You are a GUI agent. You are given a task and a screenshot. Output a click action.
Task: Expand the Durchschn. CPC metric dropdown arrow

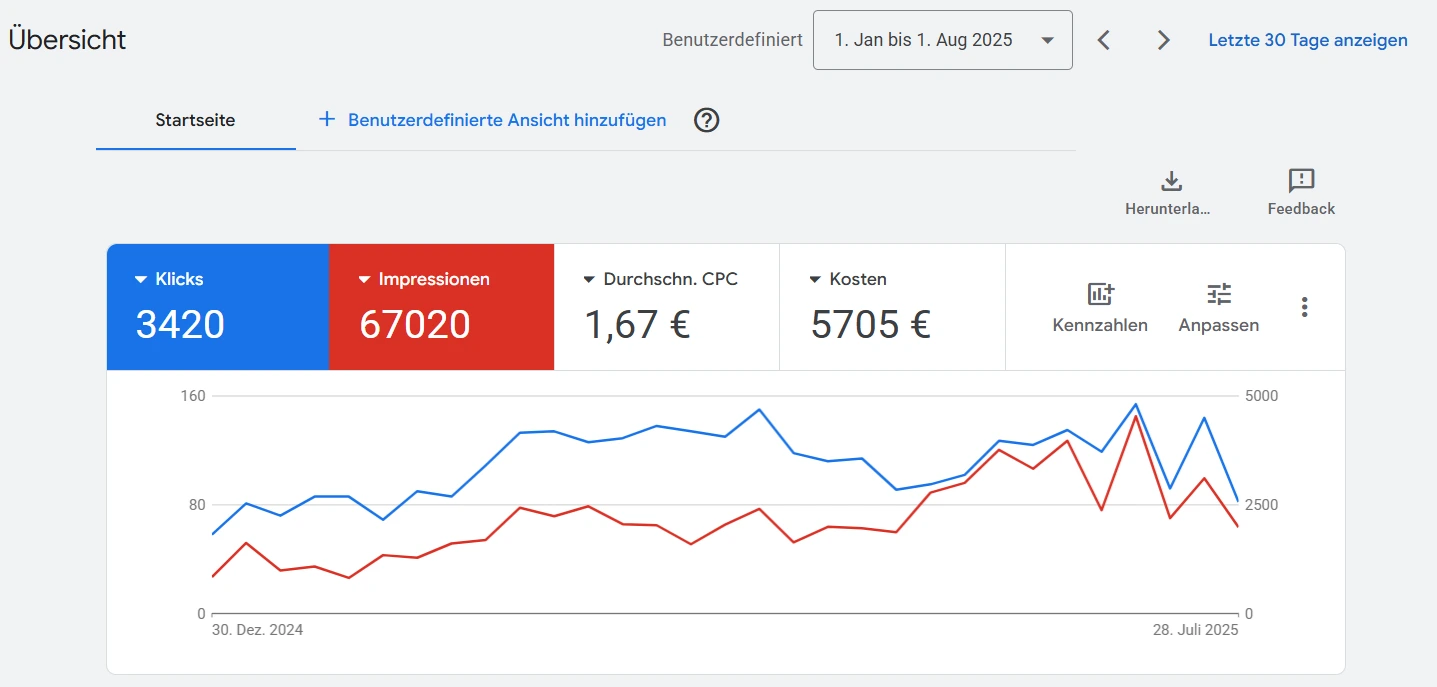pyautogui.click(x=590, y=279)
